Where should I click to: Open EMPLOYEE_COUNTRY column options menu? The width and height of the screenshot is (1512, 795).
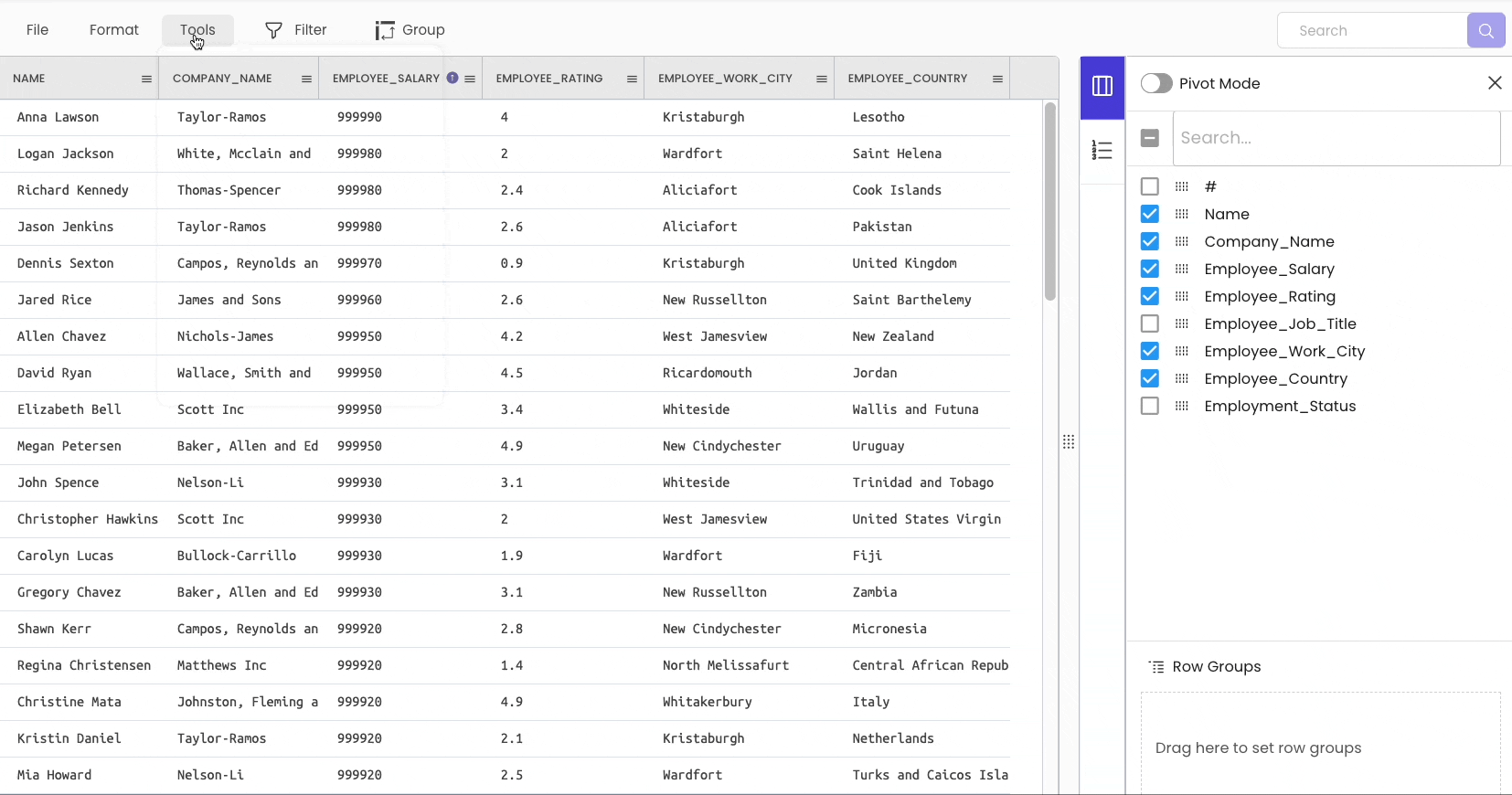point(997,79)
